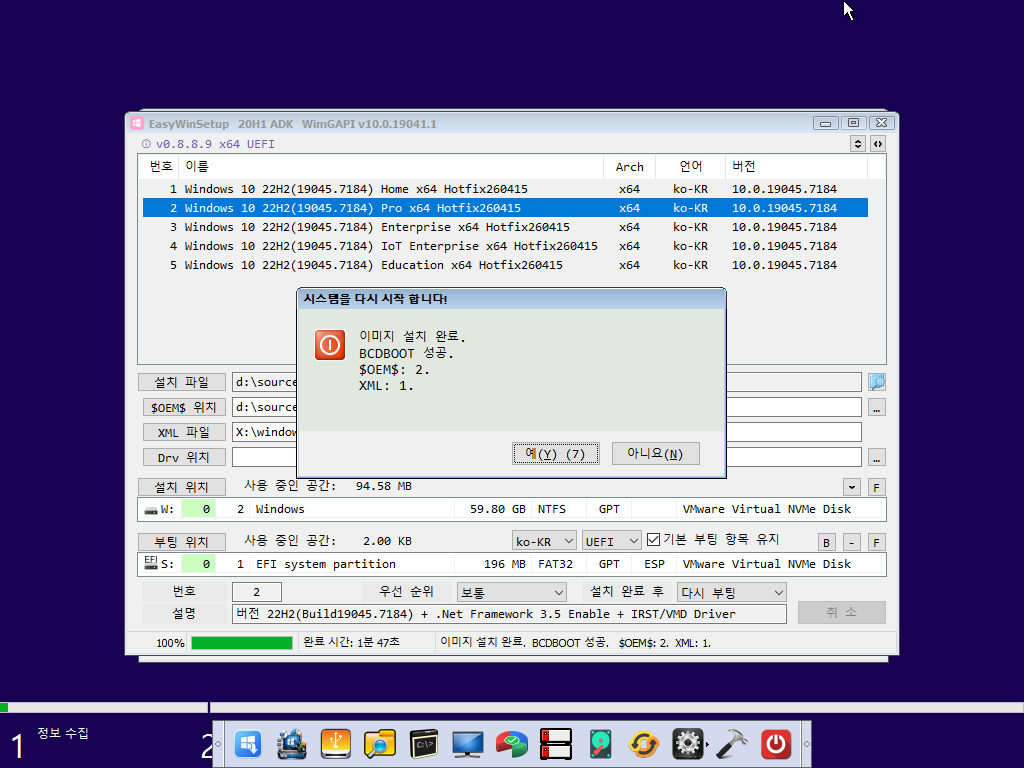Open the blue monitor display icon in the dock

[468, 744]
